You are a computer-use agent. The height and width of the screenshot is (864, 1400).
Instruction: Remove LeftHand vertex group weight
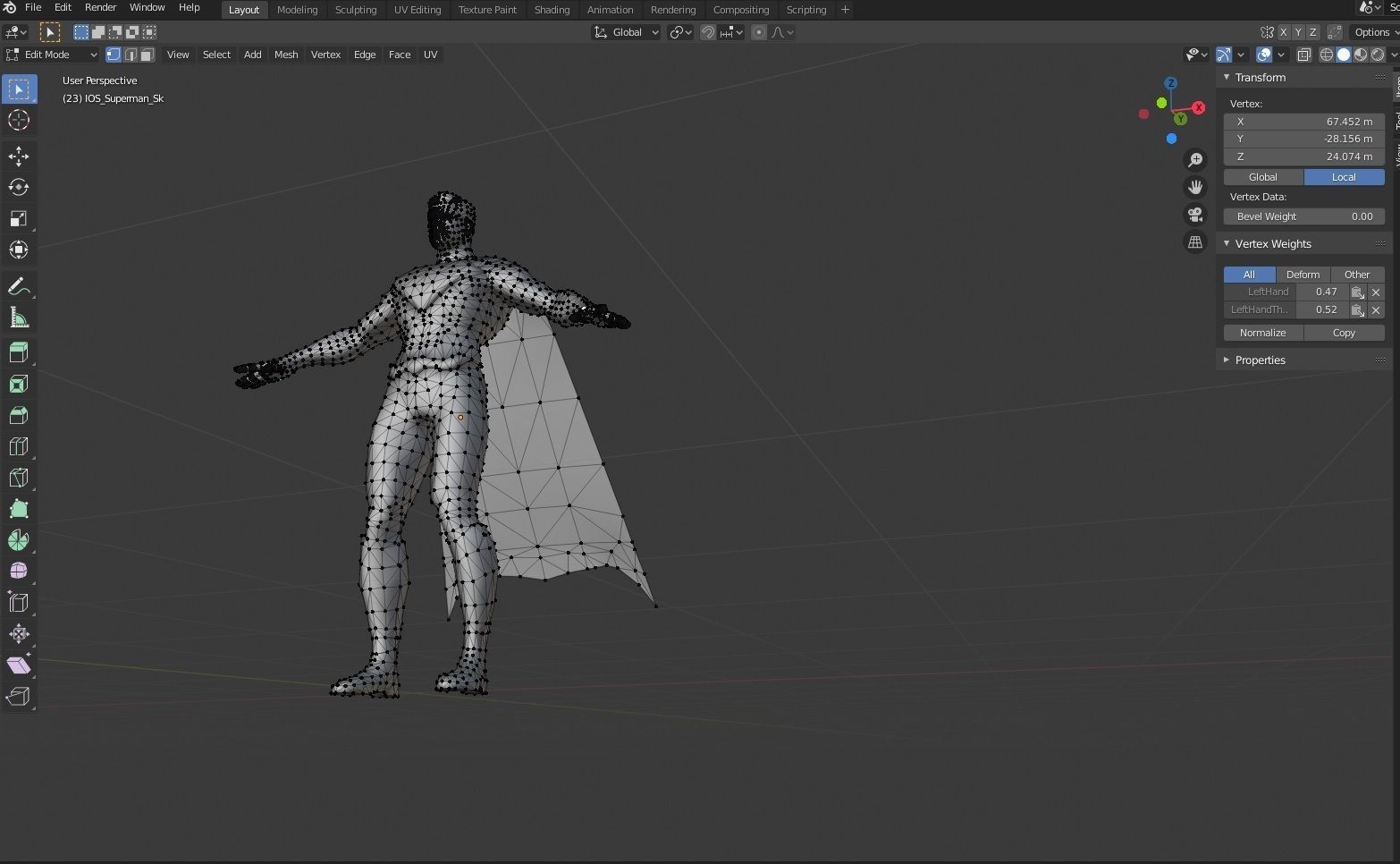pyautogui.click(x=1376, y=292)
